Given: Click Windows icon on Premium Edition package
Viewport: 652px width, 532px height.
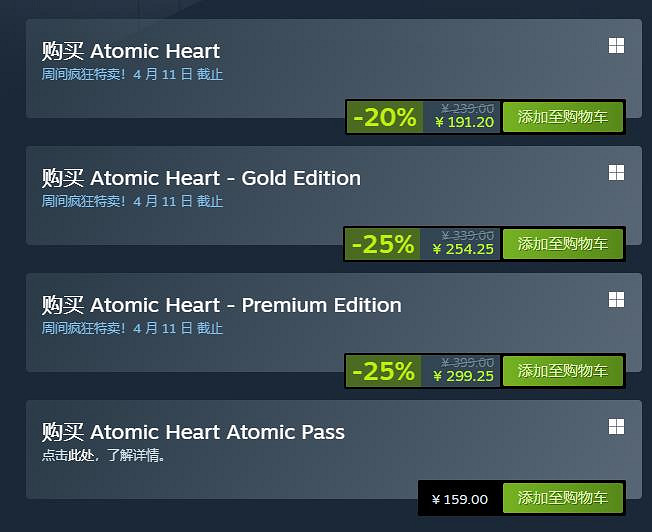Looking at the screenshot, I should click(x=616, y=300).
